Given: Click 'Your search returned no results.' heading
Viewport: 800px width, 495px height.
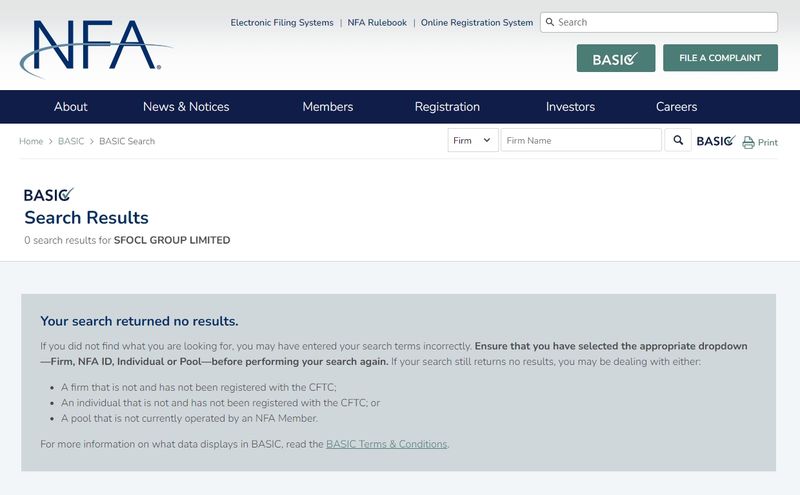Looking at the screenshot, I should (x=139, y=321).
